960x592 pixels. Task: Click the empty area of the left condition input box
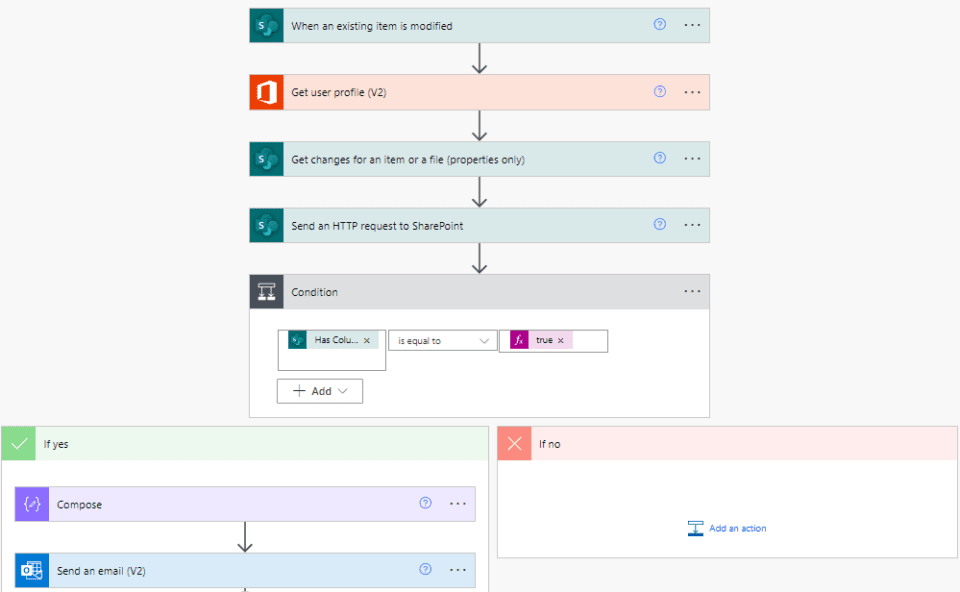point(332,359)
